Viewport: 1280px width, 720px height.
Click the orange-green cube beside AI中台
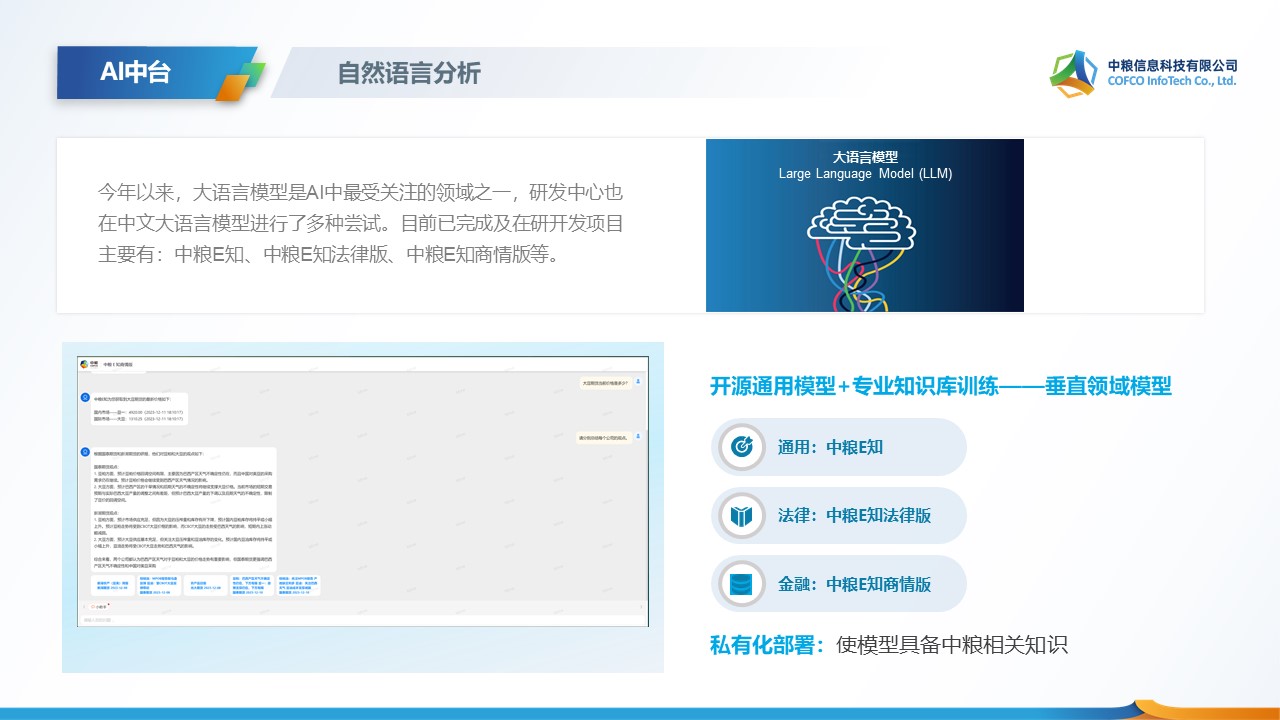click(240, 81)
